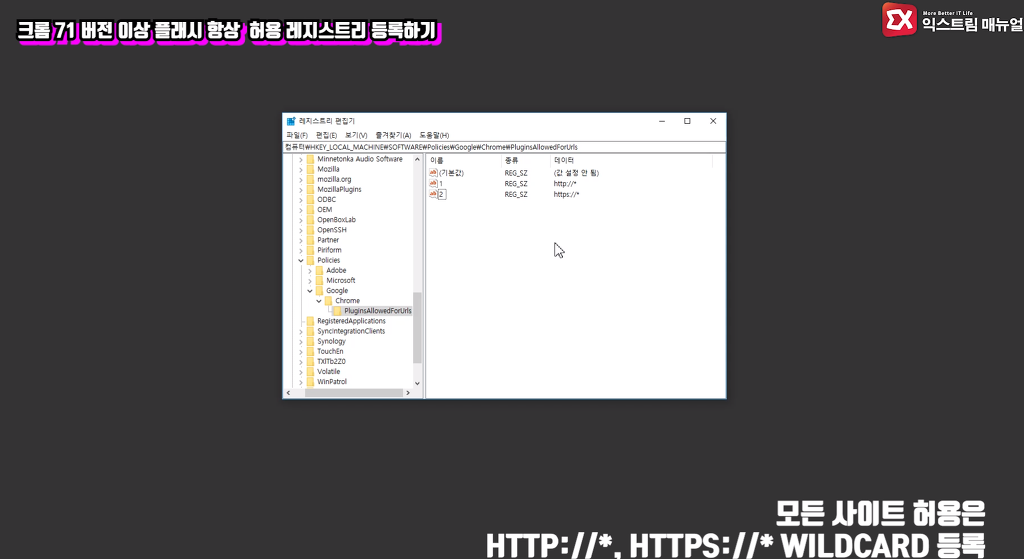Expand the Mozilla key

301,169
